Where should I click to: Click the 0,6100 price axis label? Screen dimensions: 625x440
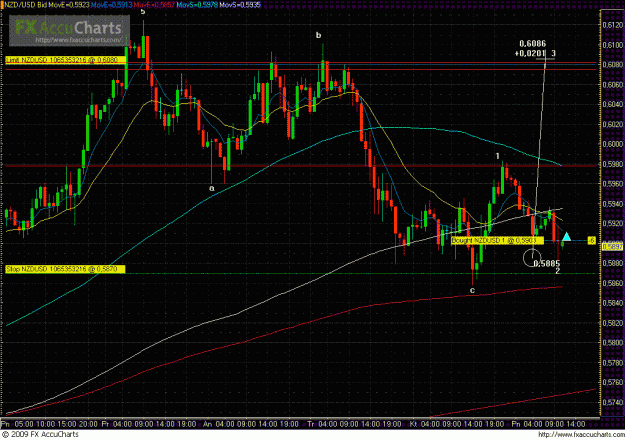pyautogui.click(x=612, y=45)
